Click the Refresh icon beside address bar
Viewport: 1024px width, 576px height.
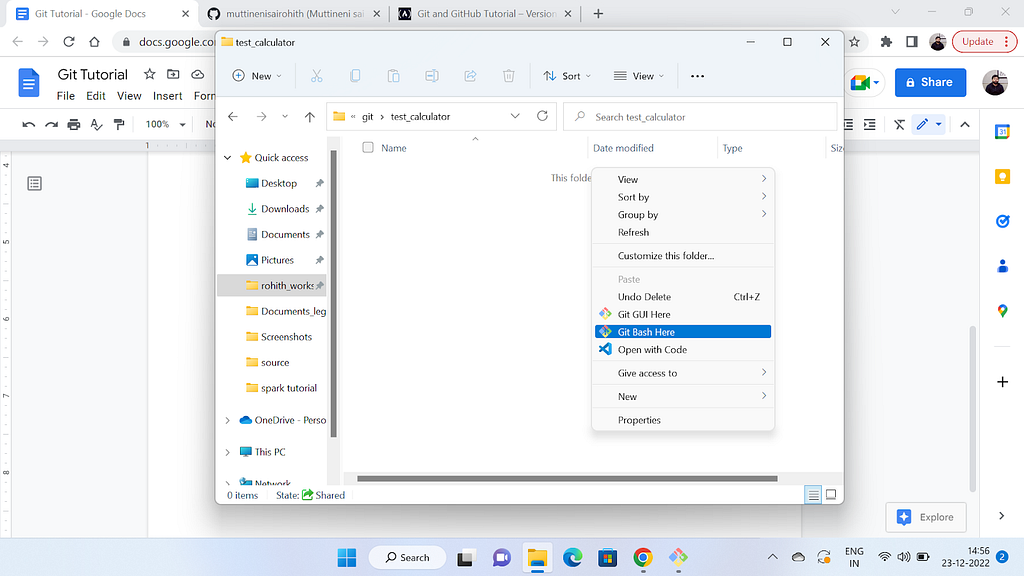pos(543,116)
